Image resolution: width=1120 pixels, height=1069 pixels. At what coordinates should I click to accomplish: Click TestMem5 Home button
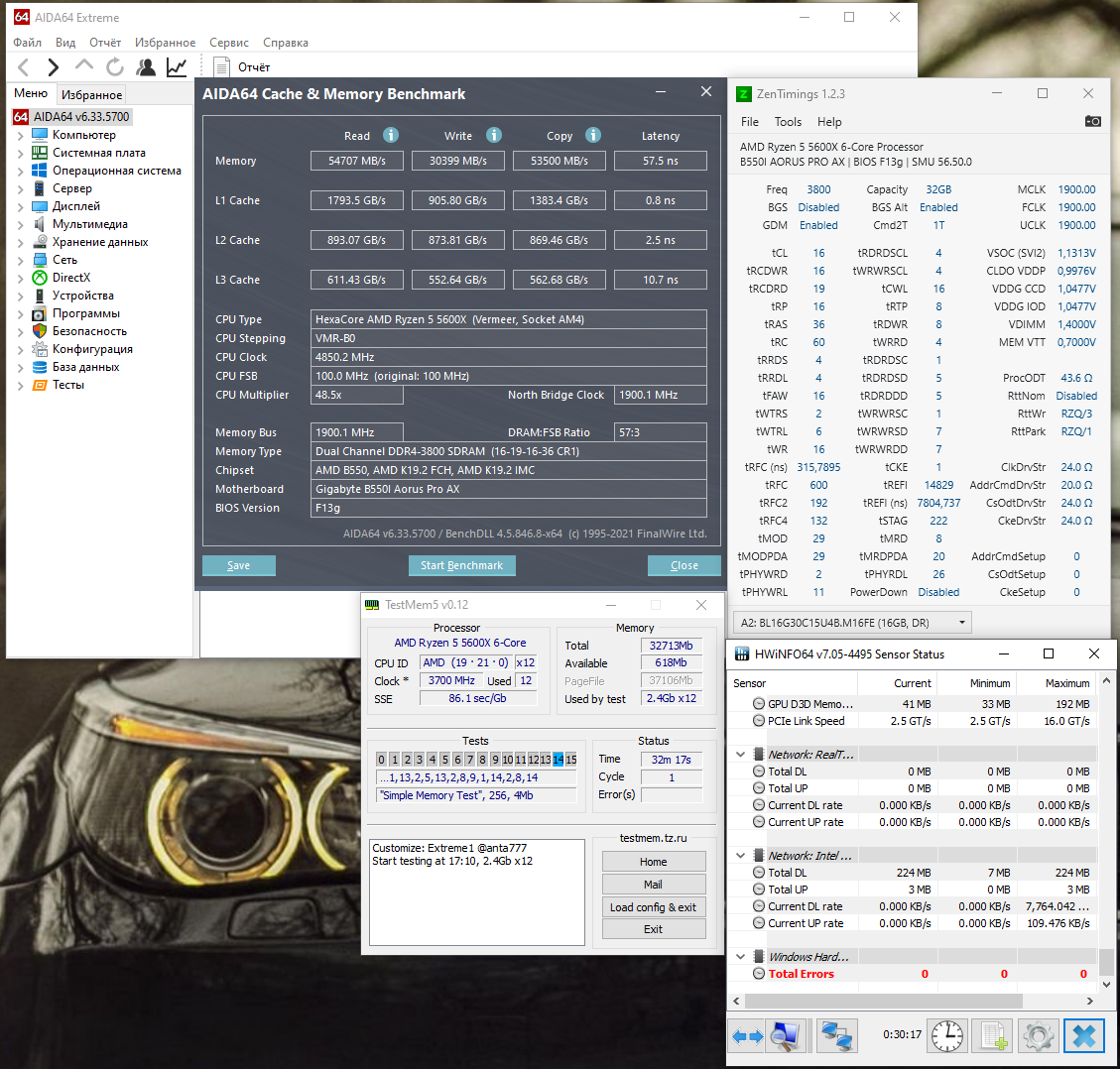tap(654, 862)
